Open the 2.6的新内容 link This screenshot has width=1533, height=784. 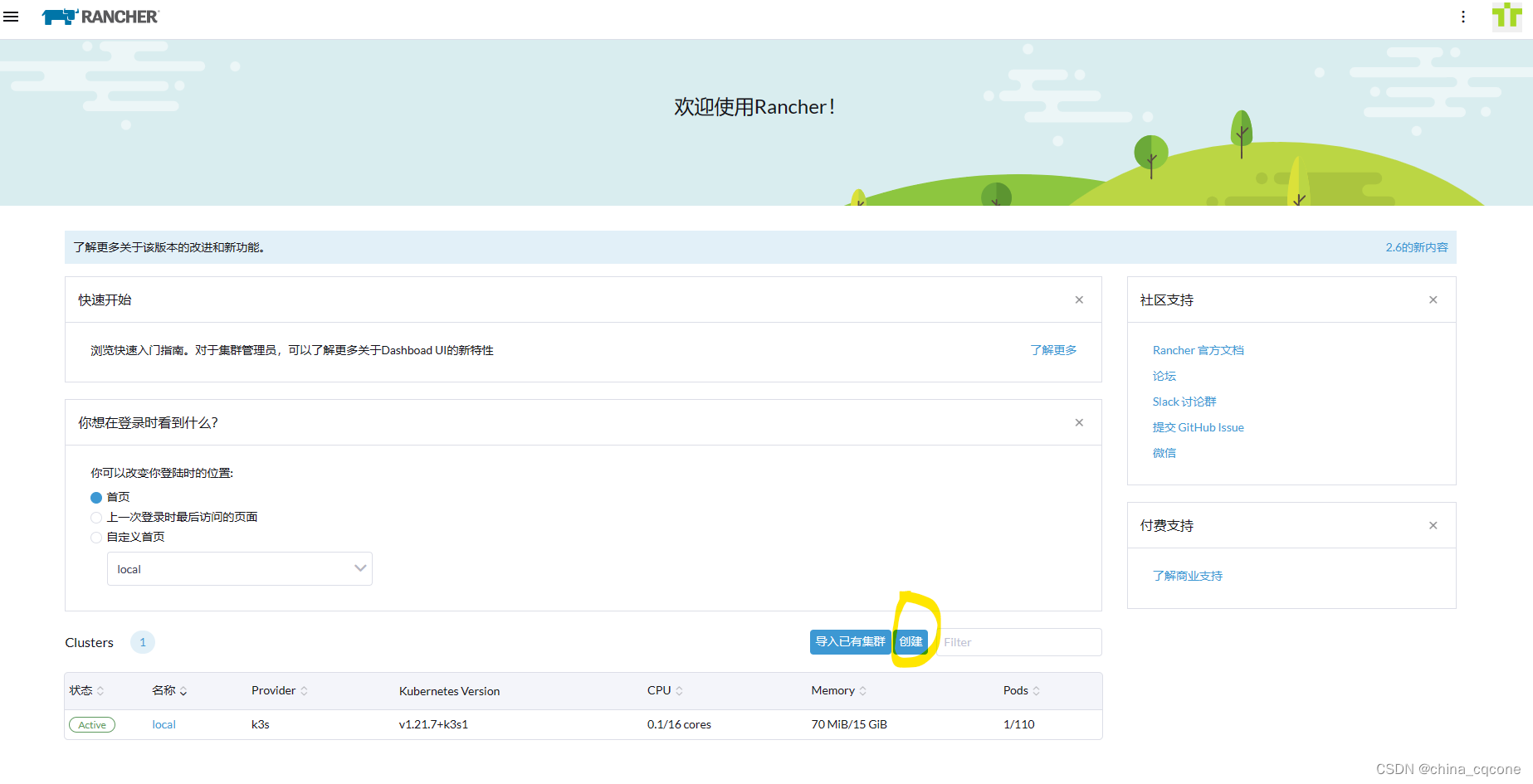(x=1416, y=247)
